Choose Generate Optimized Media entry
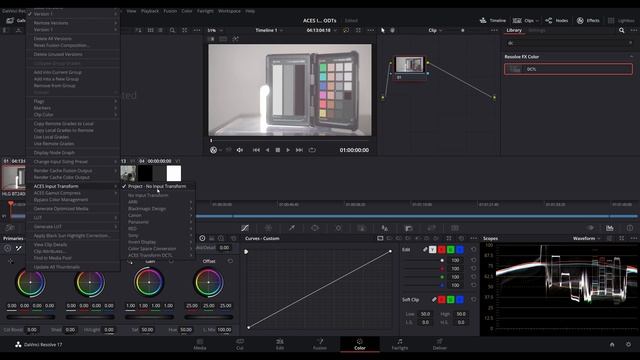This screenshot has height=360, width=640. tap(73, 209)
